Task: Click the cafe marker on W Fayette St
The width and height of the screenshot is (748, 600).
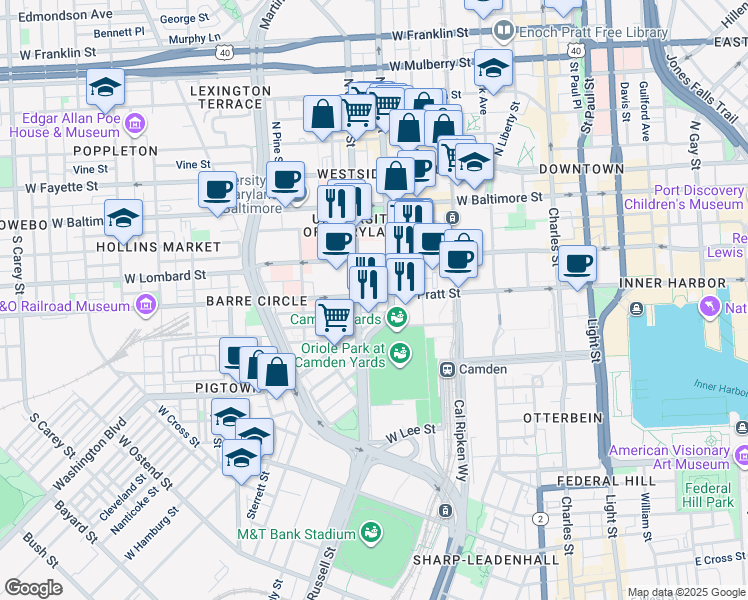Action: pyautogui.click(x=218, y=192)
